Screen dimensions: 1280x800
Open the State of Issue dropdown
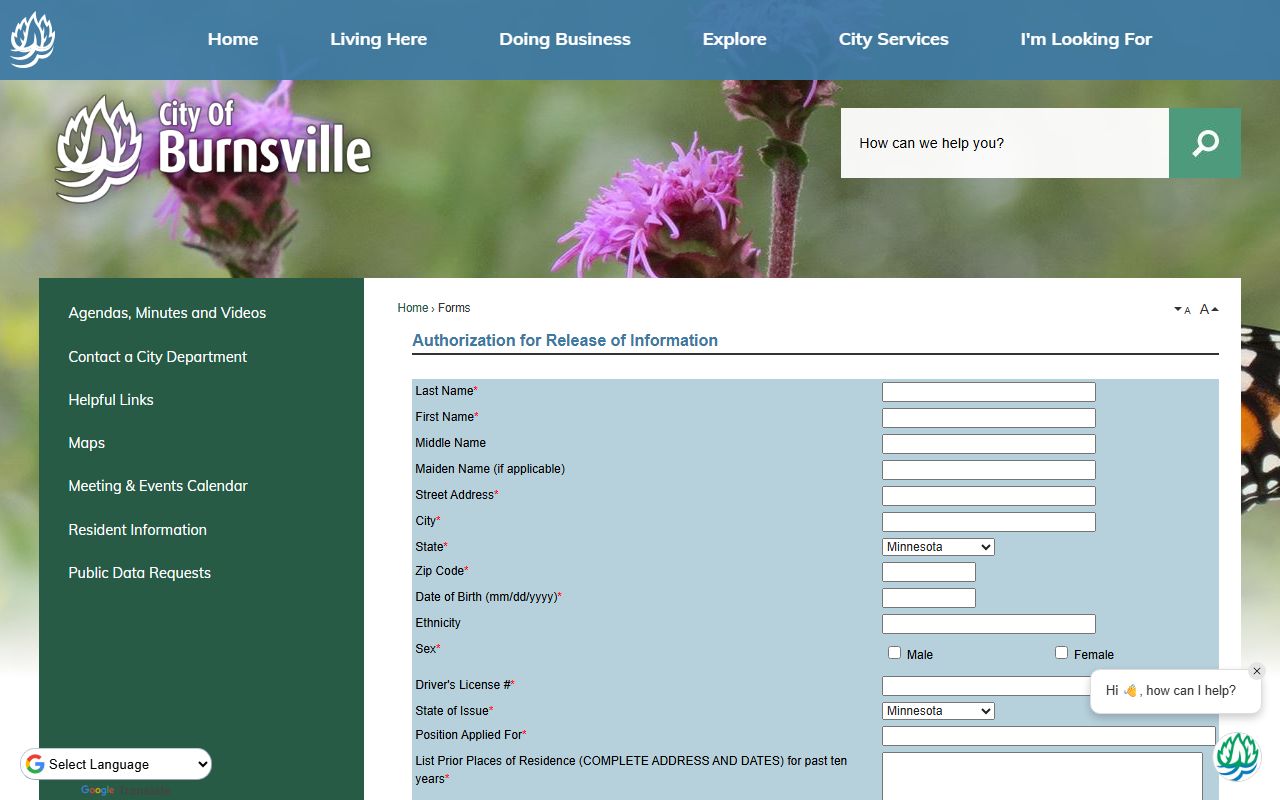coord(938,711)
